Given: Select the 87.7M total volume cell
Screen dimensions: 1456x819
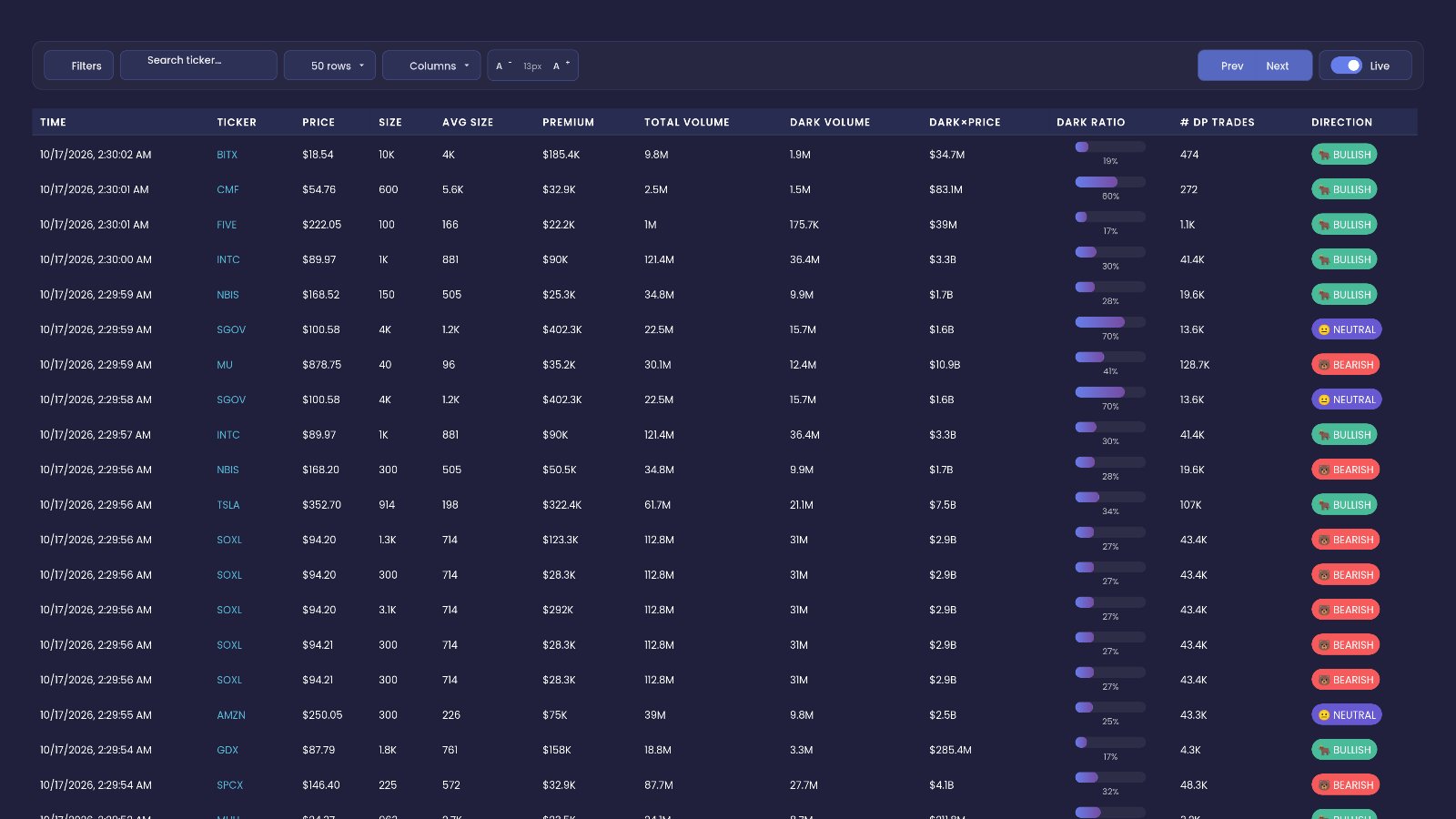Looking at the screenshot, I should coord(659,785).
